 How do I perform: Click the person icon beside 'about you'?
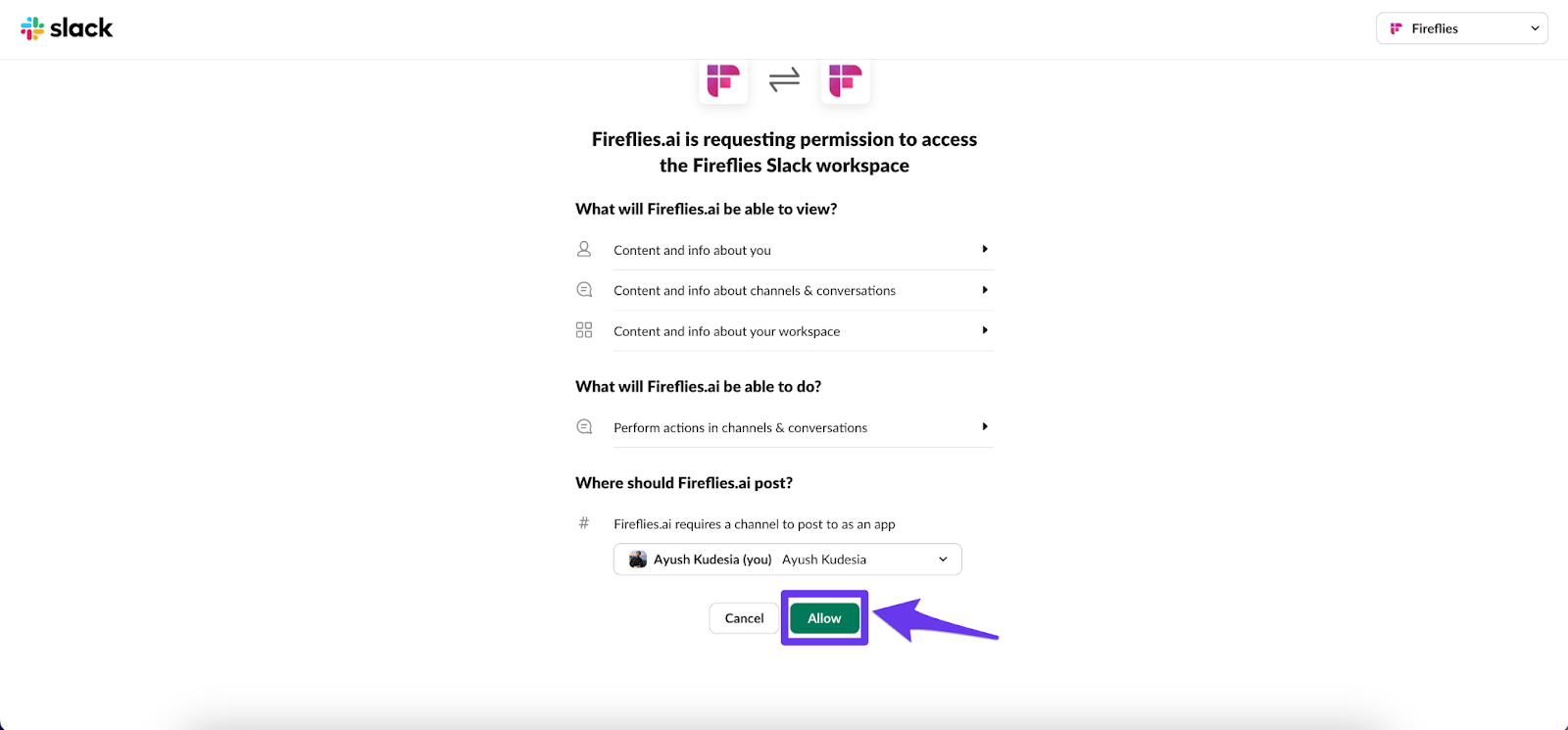pyautogui.click(x=584, y=249)
